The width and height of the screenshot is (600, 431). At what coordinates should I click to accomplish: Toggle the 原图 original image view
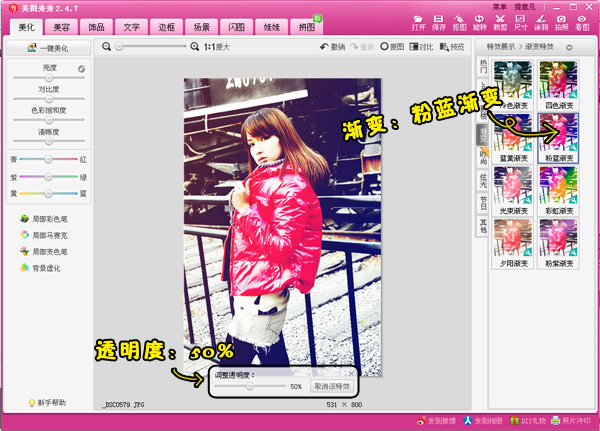click(392, 46)
